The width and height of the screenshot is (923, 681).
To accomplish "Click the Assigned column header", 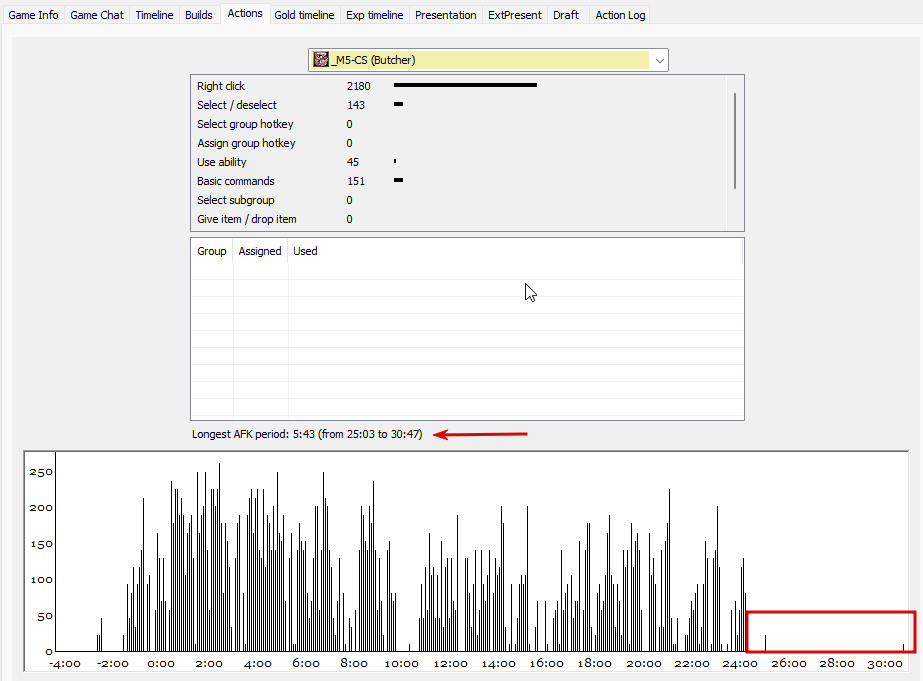I will 260,251.
